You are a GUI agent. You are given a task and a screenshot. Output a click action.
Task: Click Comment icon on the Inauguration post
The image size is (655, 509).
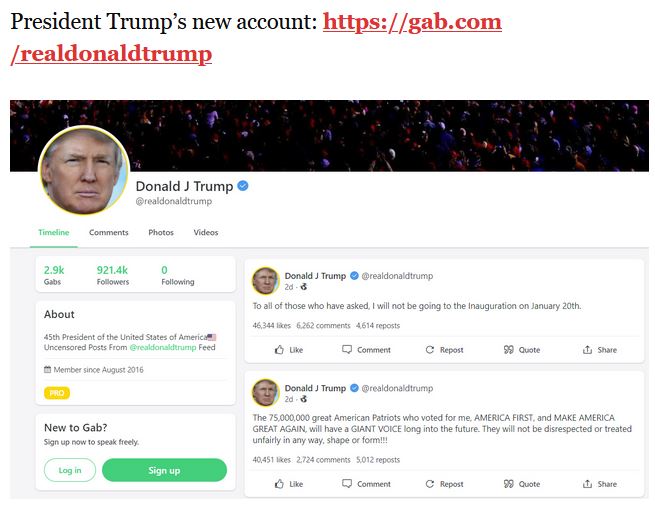pos(347,349)
